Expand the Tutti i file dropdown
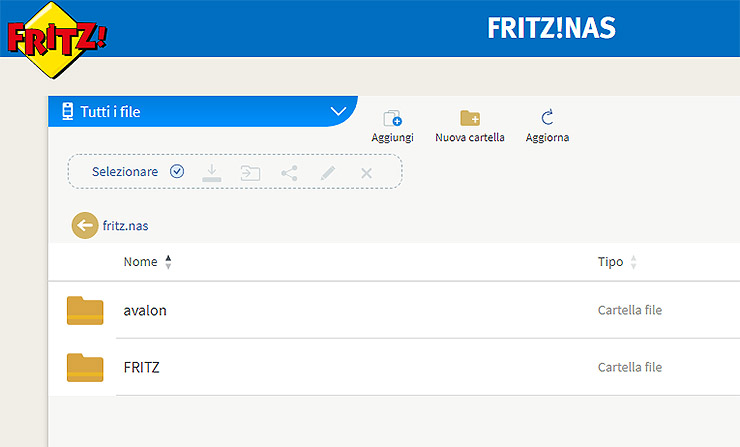 pyautogui.click(x=338, y=111)
